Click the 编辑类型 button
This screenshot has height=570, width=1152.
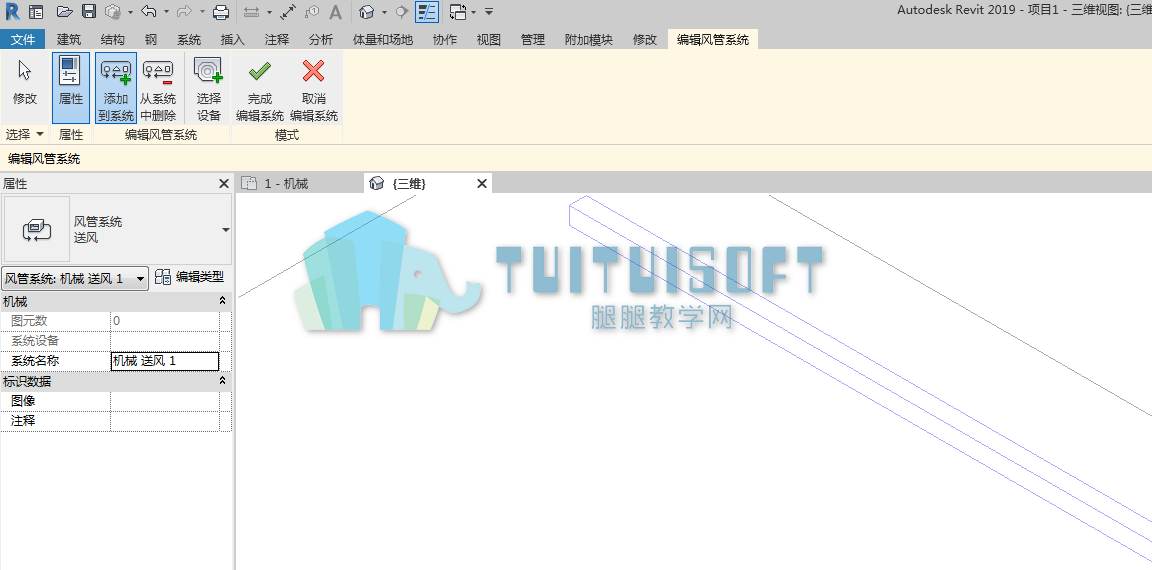[190, 278]
